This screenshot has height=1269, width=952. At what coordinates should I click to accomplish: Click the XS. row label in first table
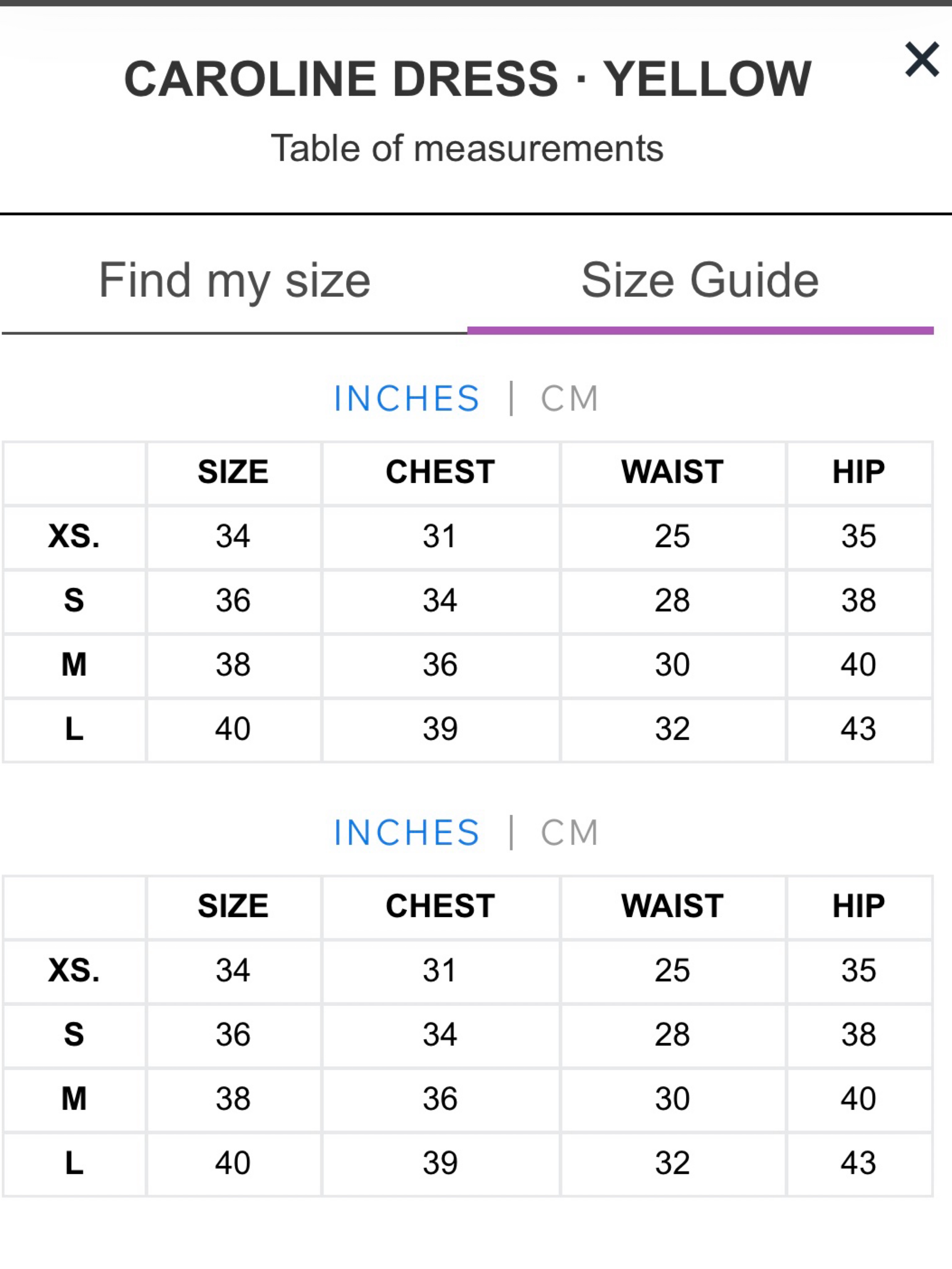pos(74,537)
